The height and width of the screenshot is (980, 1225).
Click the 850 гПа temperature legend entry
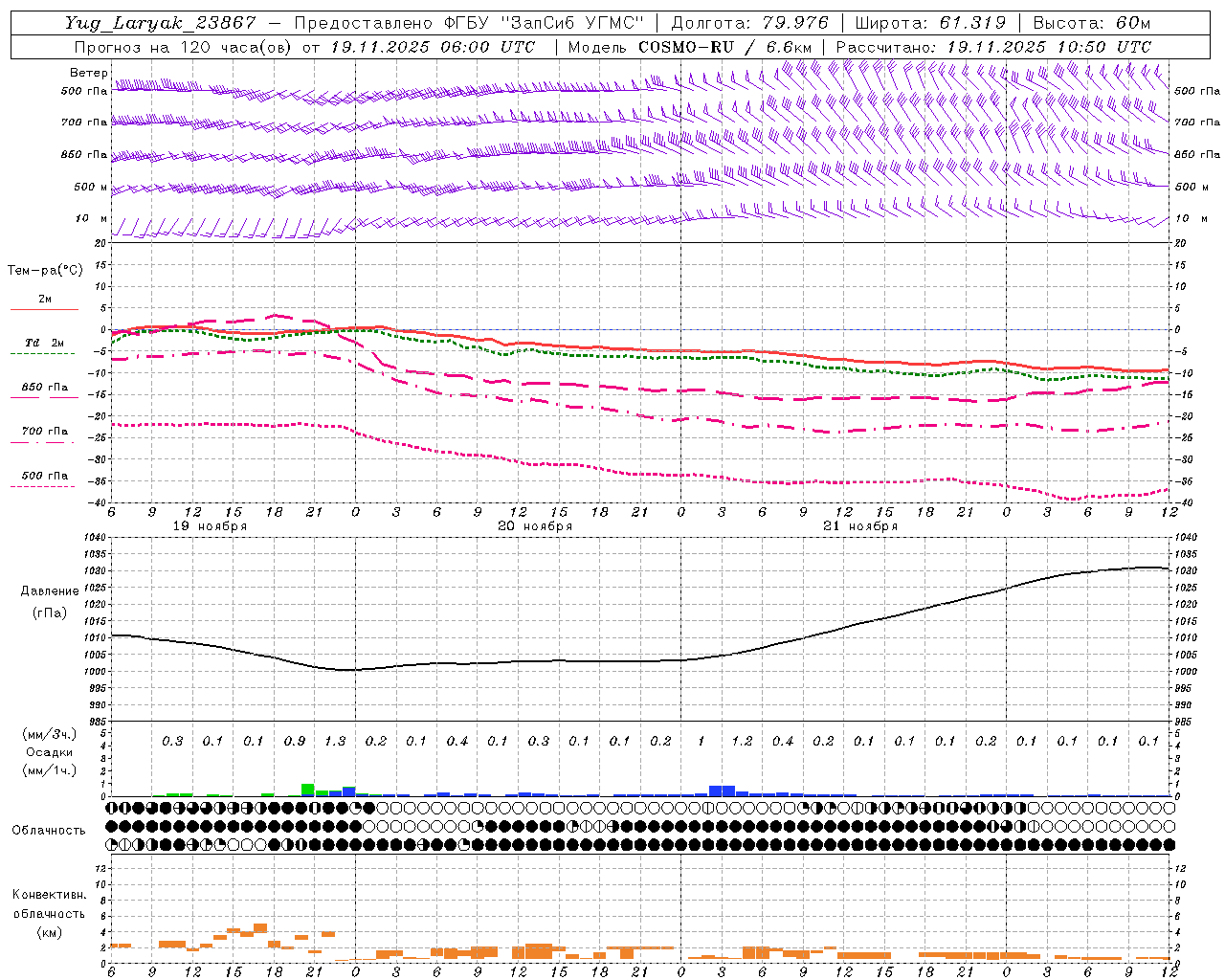click(44, 388)
